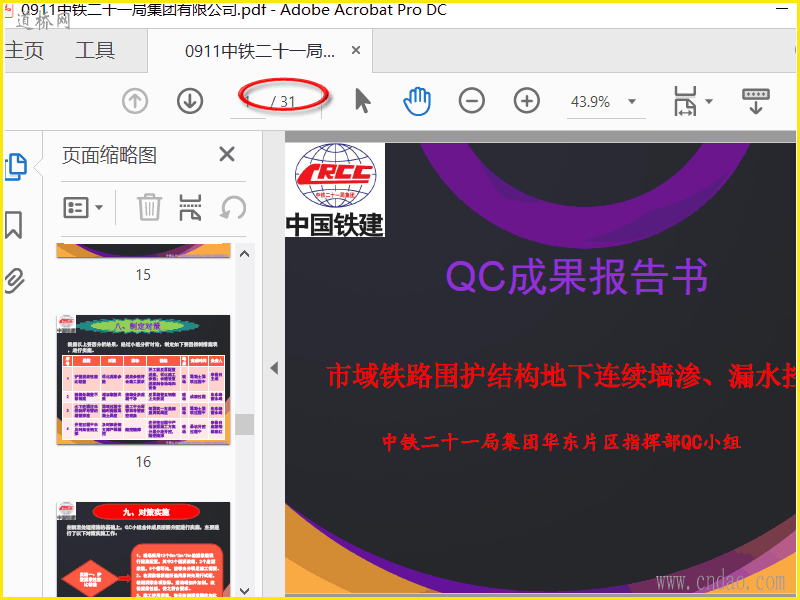This screenshot has width=800, height=600.
Task: Click the total pages text / 31
Action: (284, 102)
